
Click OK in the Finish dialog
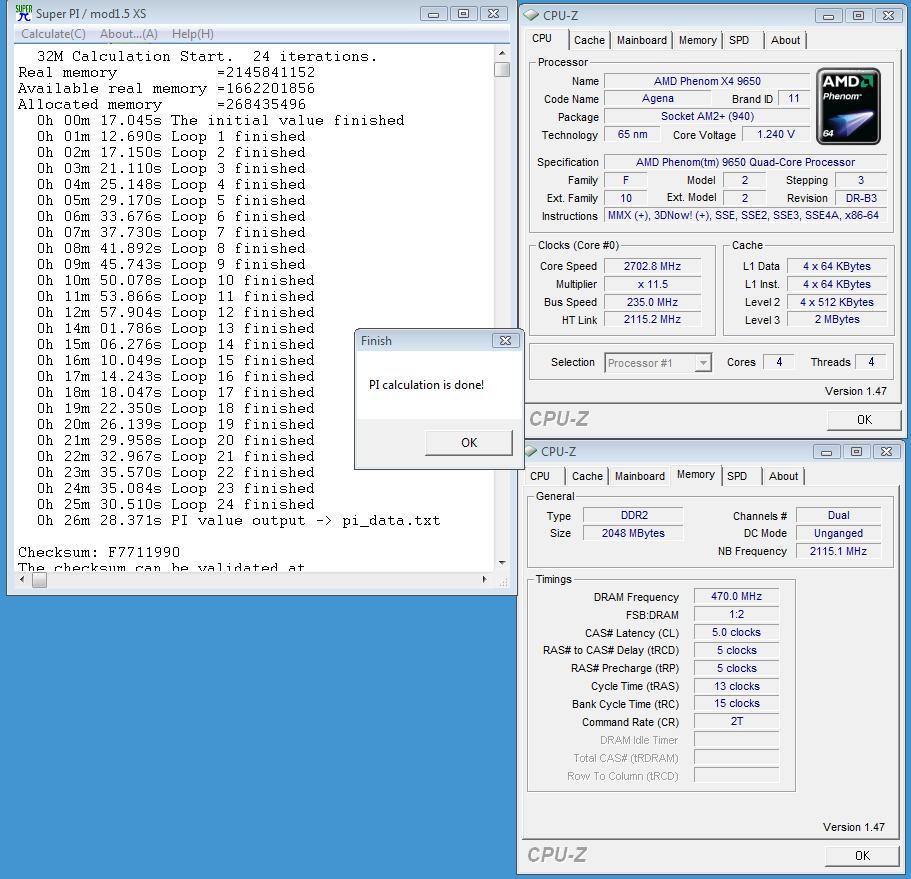pos(469,443)
